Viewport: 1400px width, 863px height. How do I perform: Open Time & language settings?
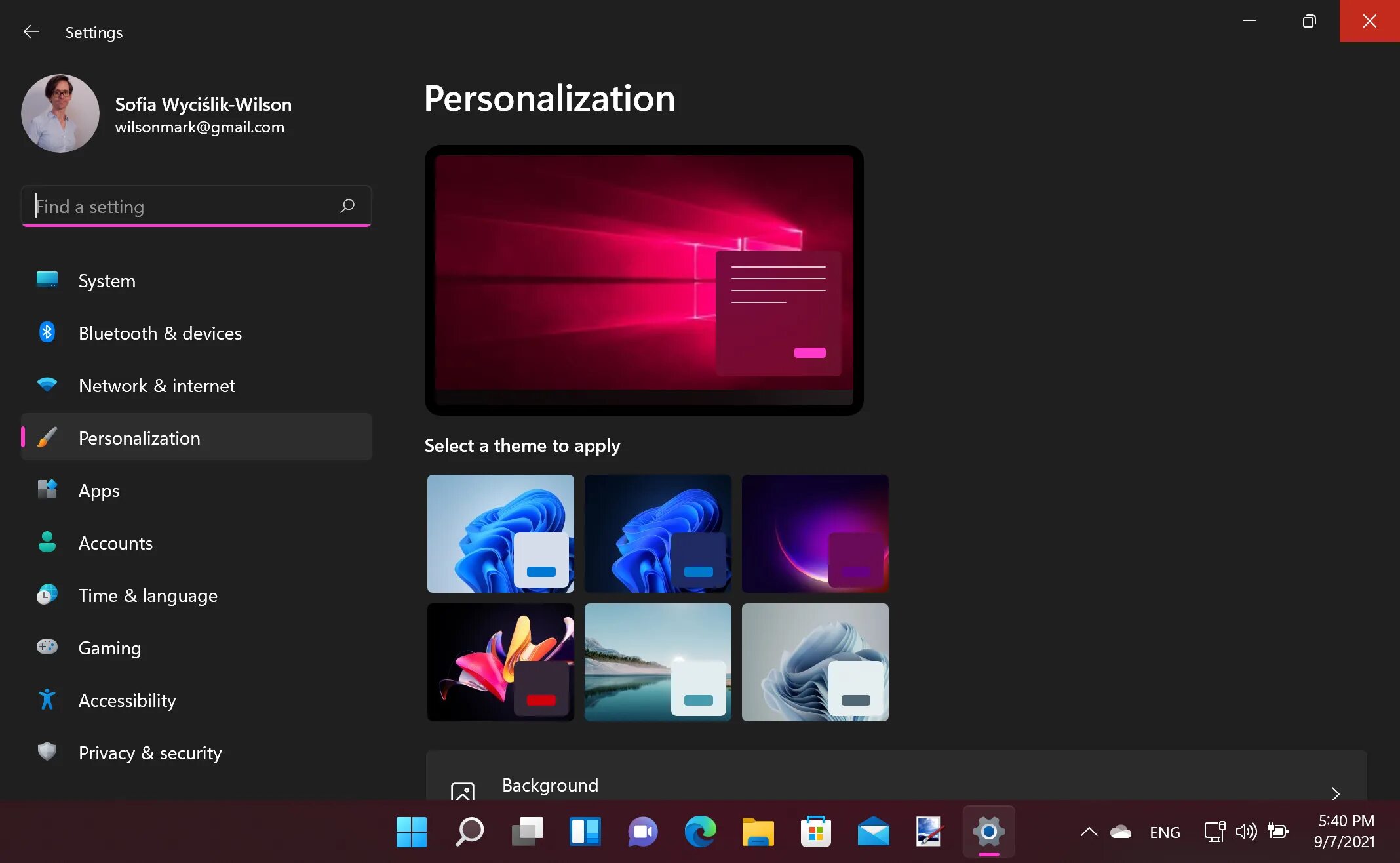pos(148,595)
